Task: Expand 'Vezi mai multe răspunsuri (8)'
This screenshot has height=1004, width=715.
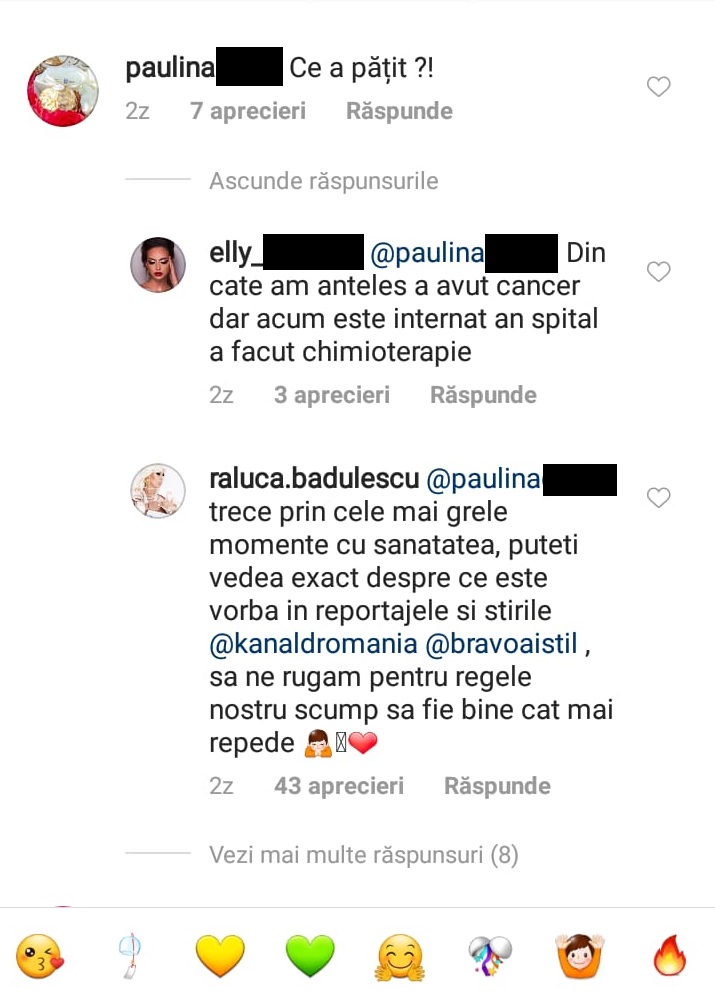Action: 363,855
